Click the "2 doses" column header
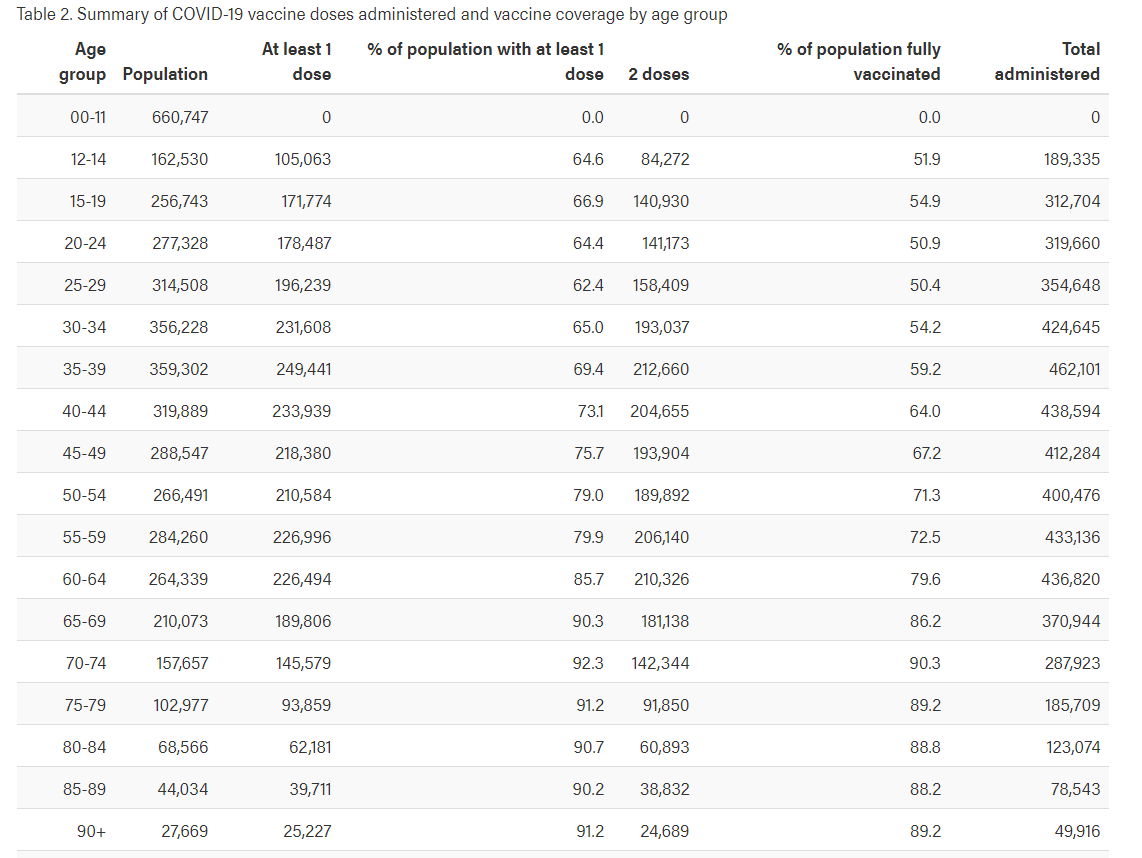Screen dimensions: 1142x858 [x=658, y=74]
